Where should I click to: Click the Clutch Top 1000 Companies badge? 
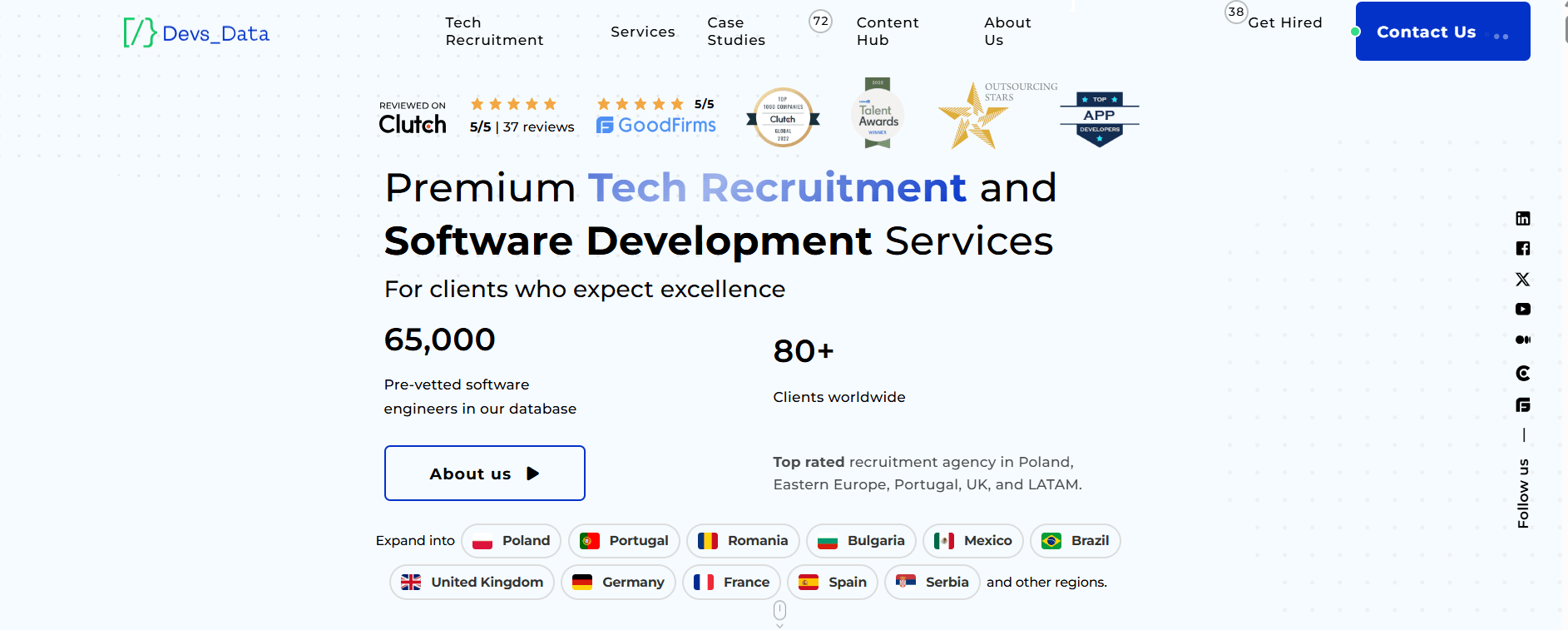783,118
